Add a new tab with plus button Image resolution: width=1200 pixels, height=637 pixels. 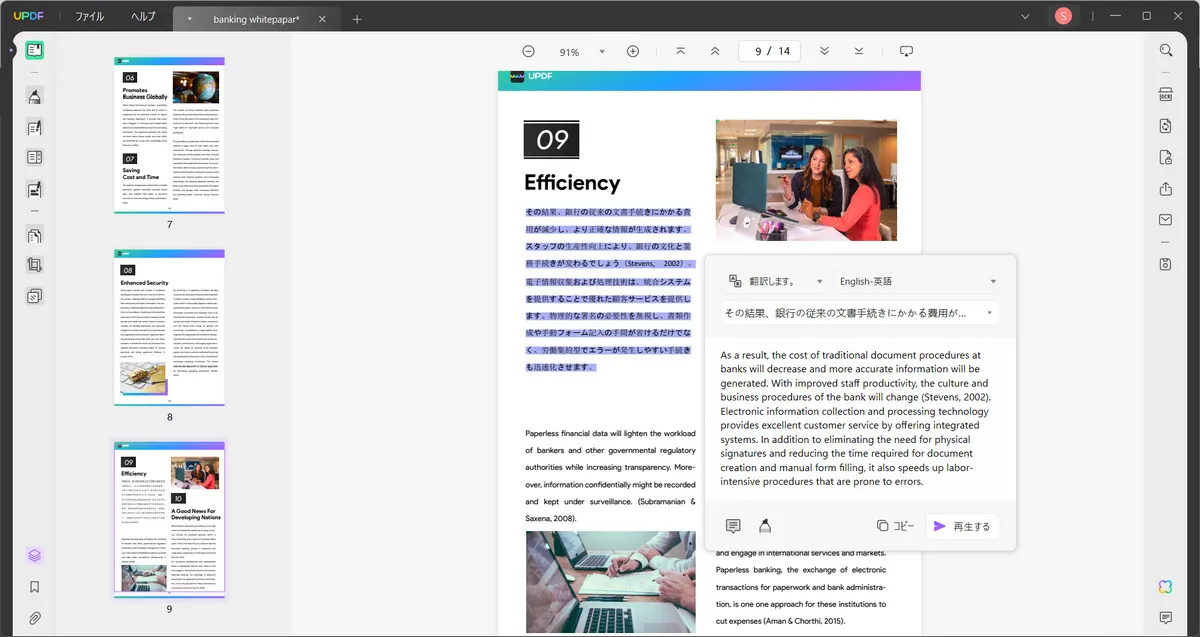click(357, 19)
